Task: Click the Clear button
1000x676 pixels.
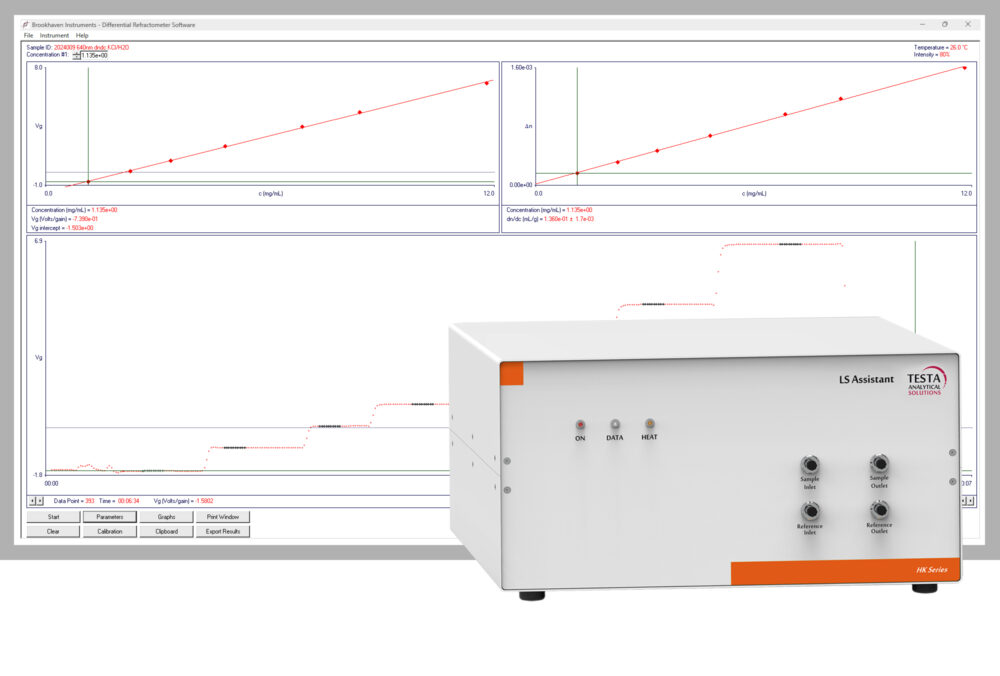Action: pos(54,532)
